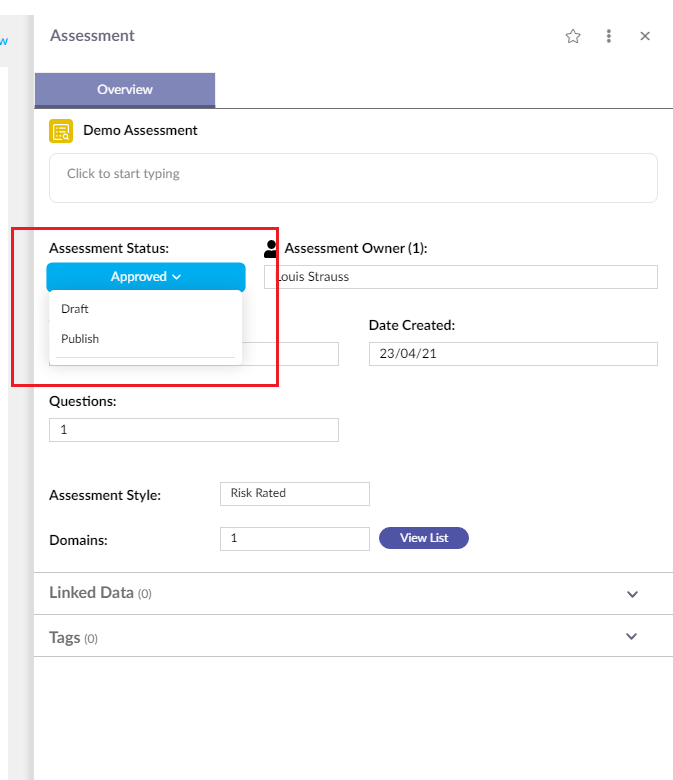The height and width of the screenshot is (780, 673).
Task: Open the Approved status dropdown
Action: [x=146, y=277]
